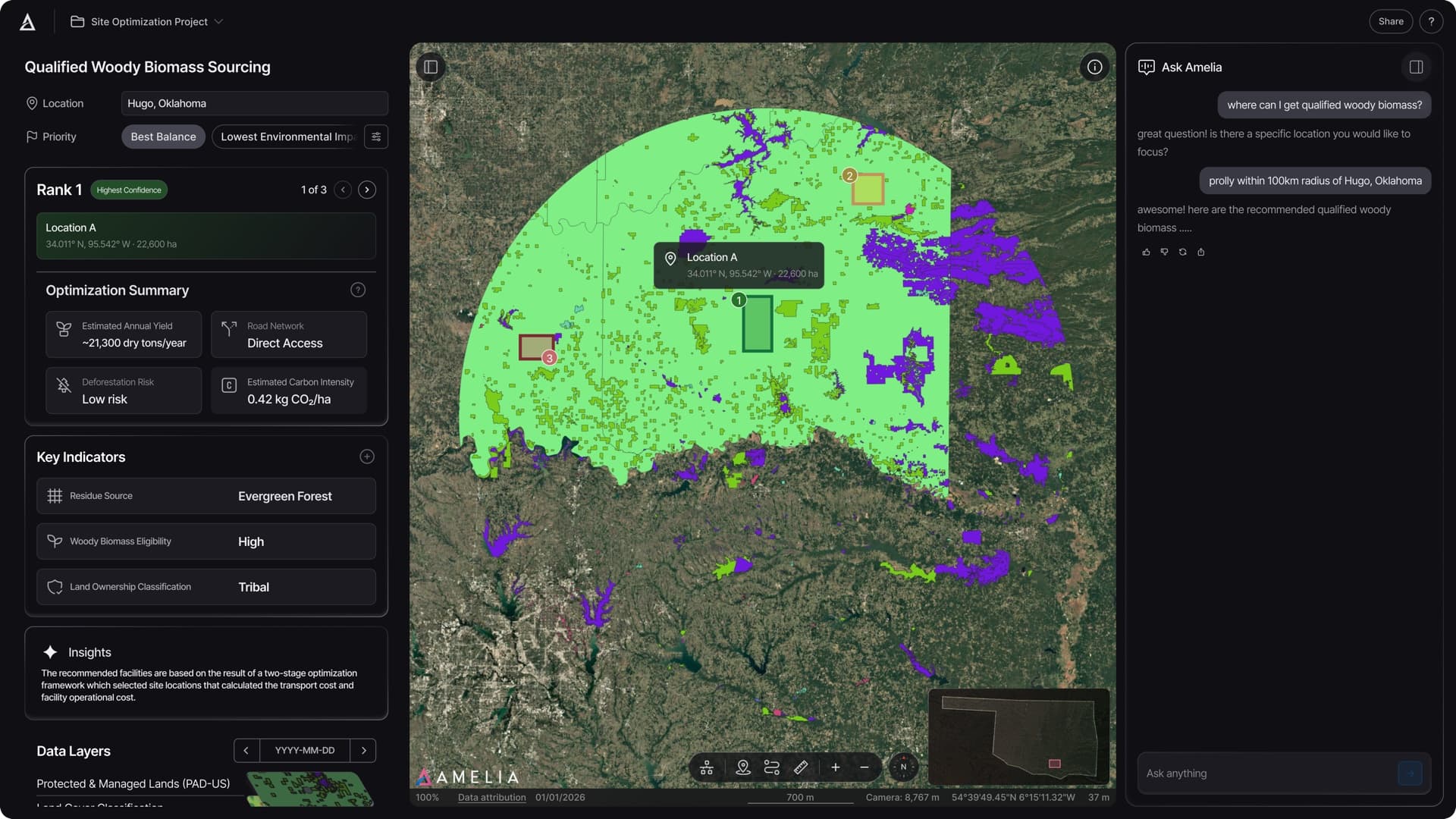Select the Best Balance priority

pos(163,136)
